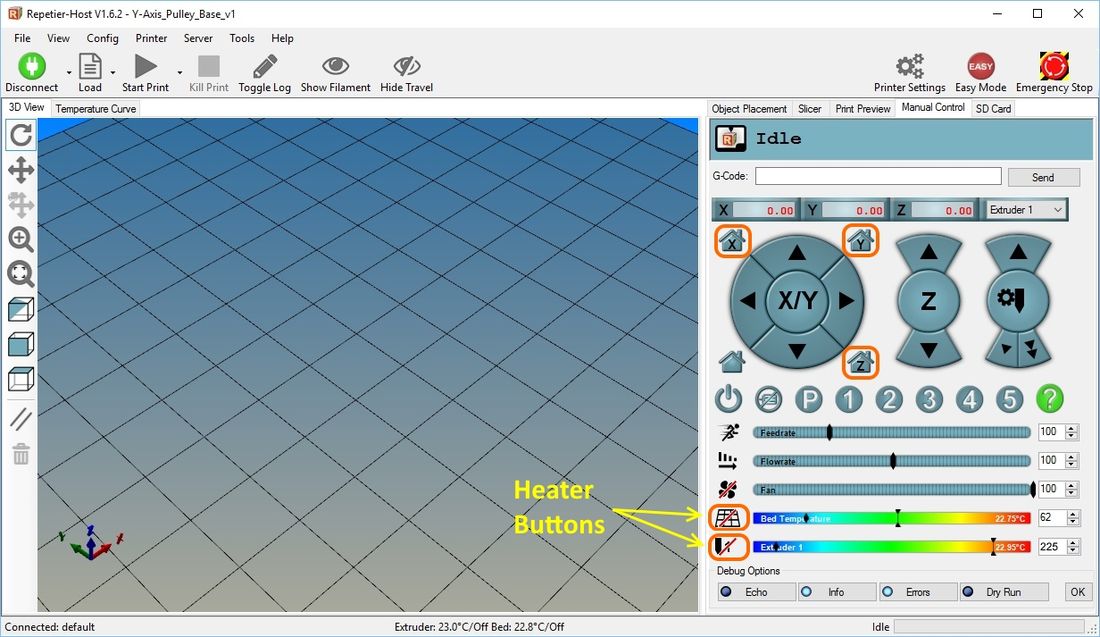Open the Load file icon

tap(90, 67)
